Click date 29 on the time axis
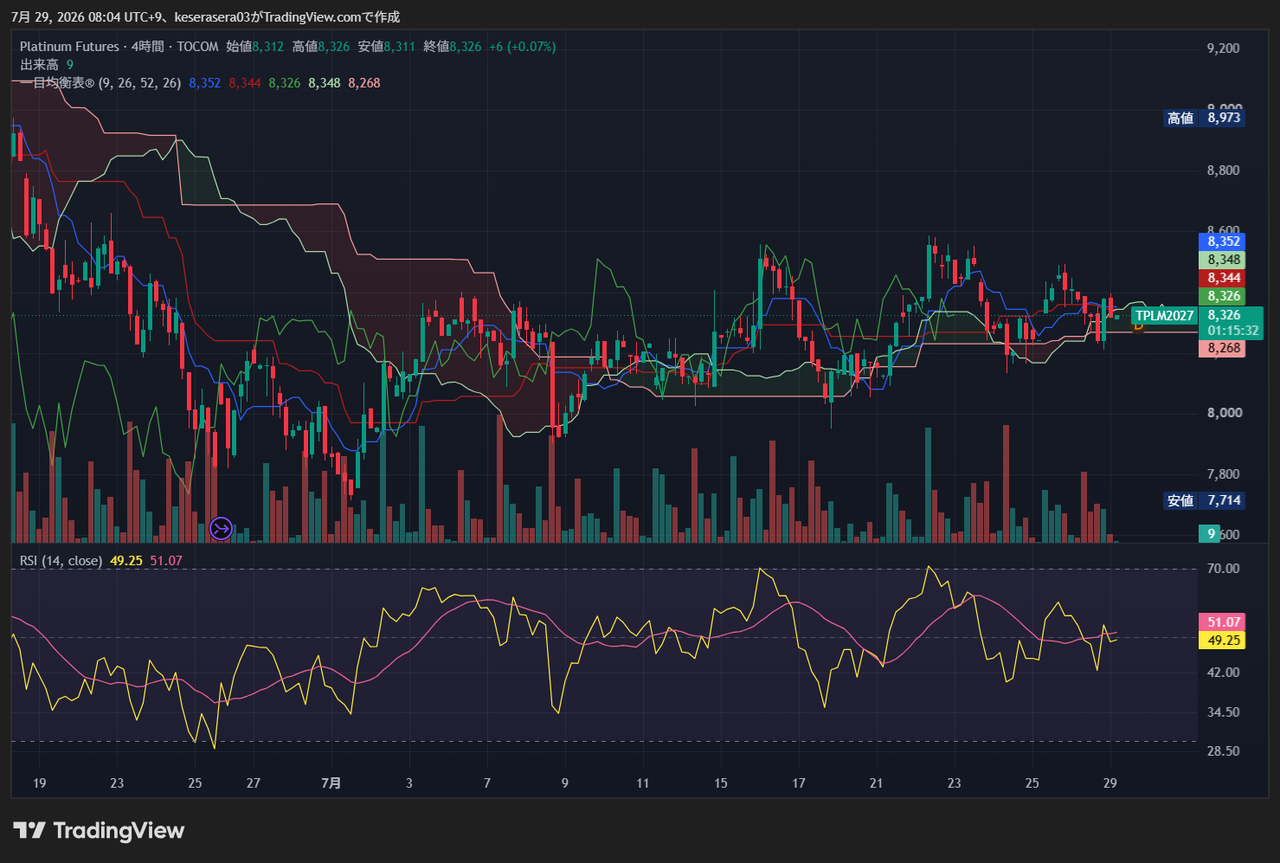This screenshot has width=1280, height=863. pyautogui.click(x=1109, y=784)
